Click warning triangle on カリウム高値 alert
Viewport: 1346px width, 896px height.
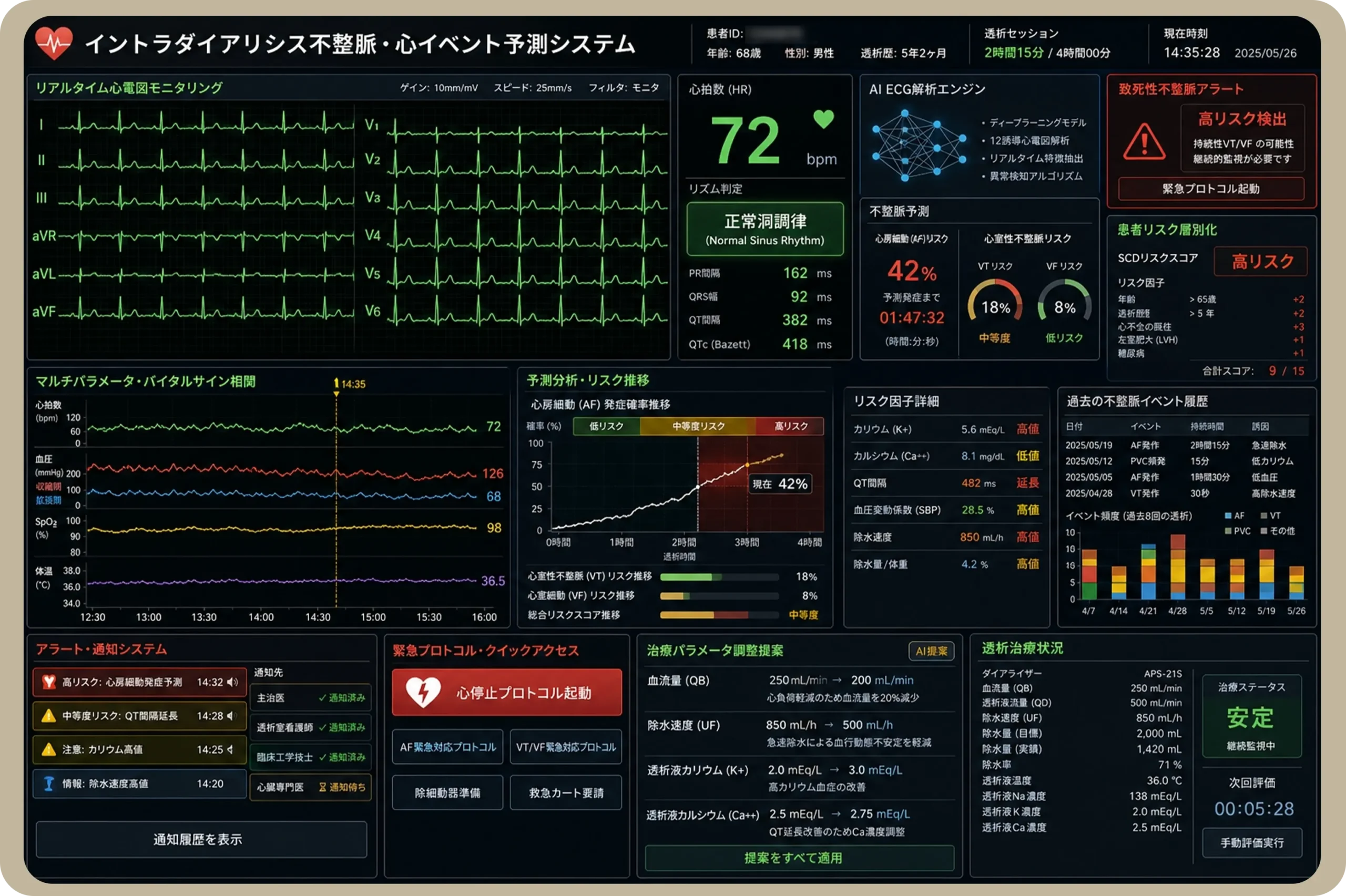(48, 749)
